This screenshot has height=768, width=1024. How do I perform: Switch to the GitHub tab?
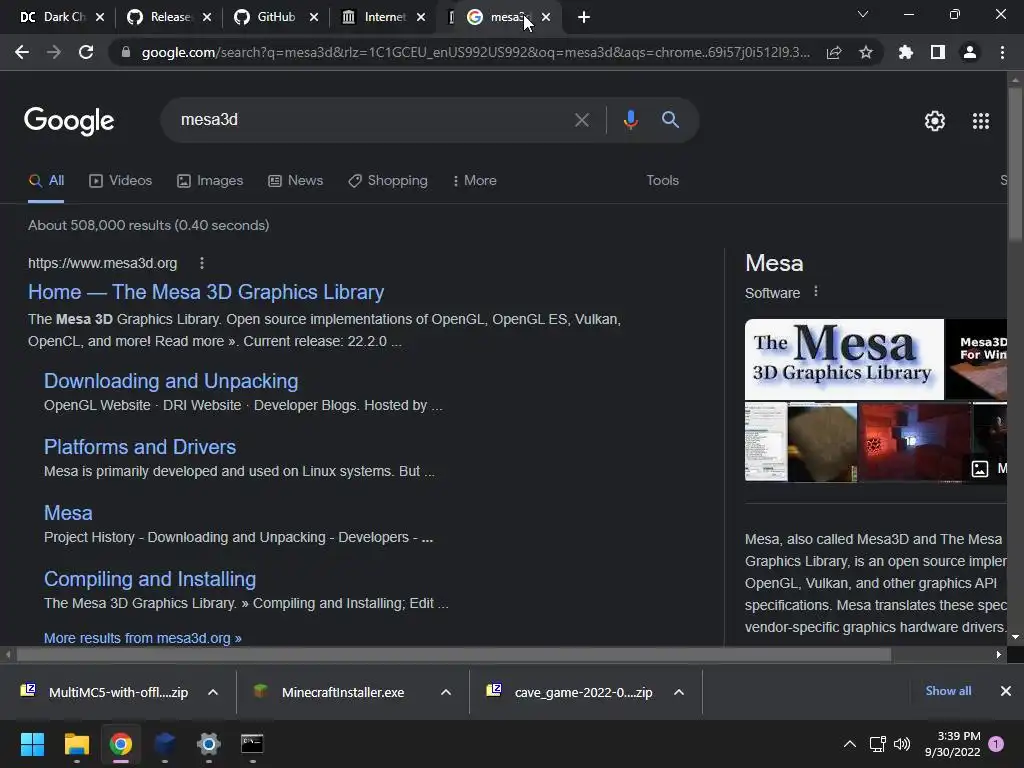click(268, 17)
